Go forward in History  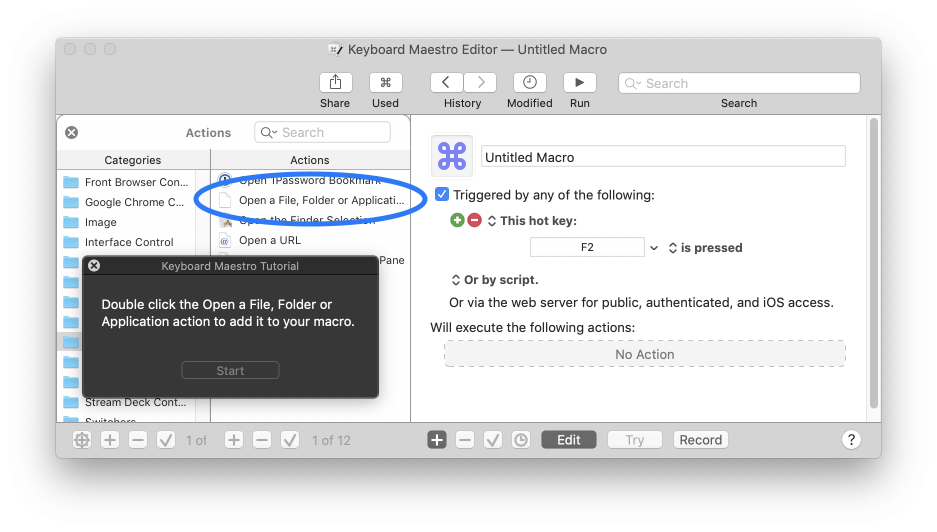[480, 82]
